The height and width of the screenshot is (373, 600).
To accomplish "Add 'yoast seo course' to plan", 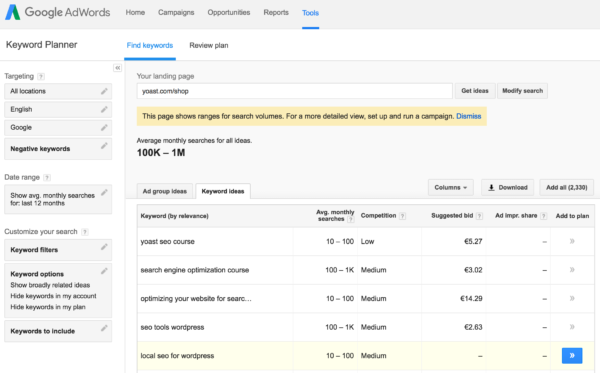I will click(x=572, y=241).
